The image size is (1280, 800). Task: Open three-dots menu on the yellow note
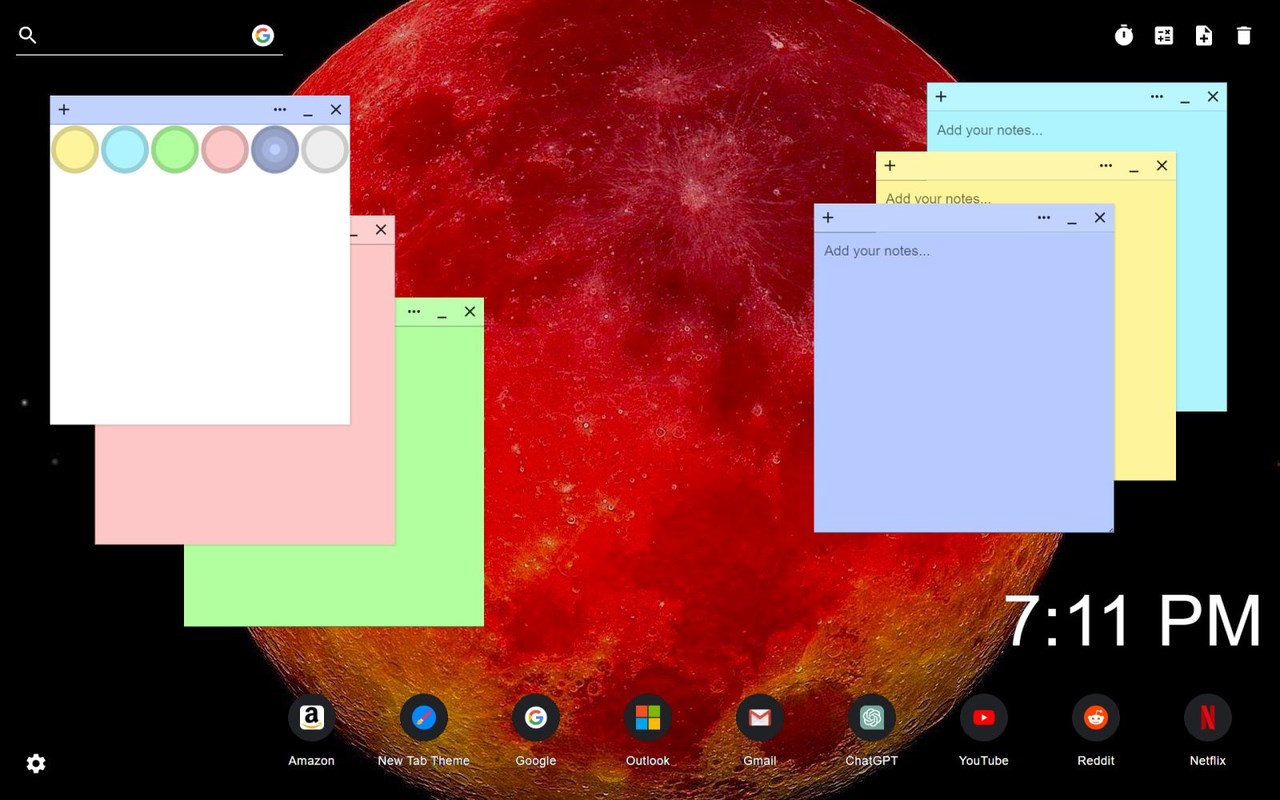pyautogui.click(x=1106, y=166)
